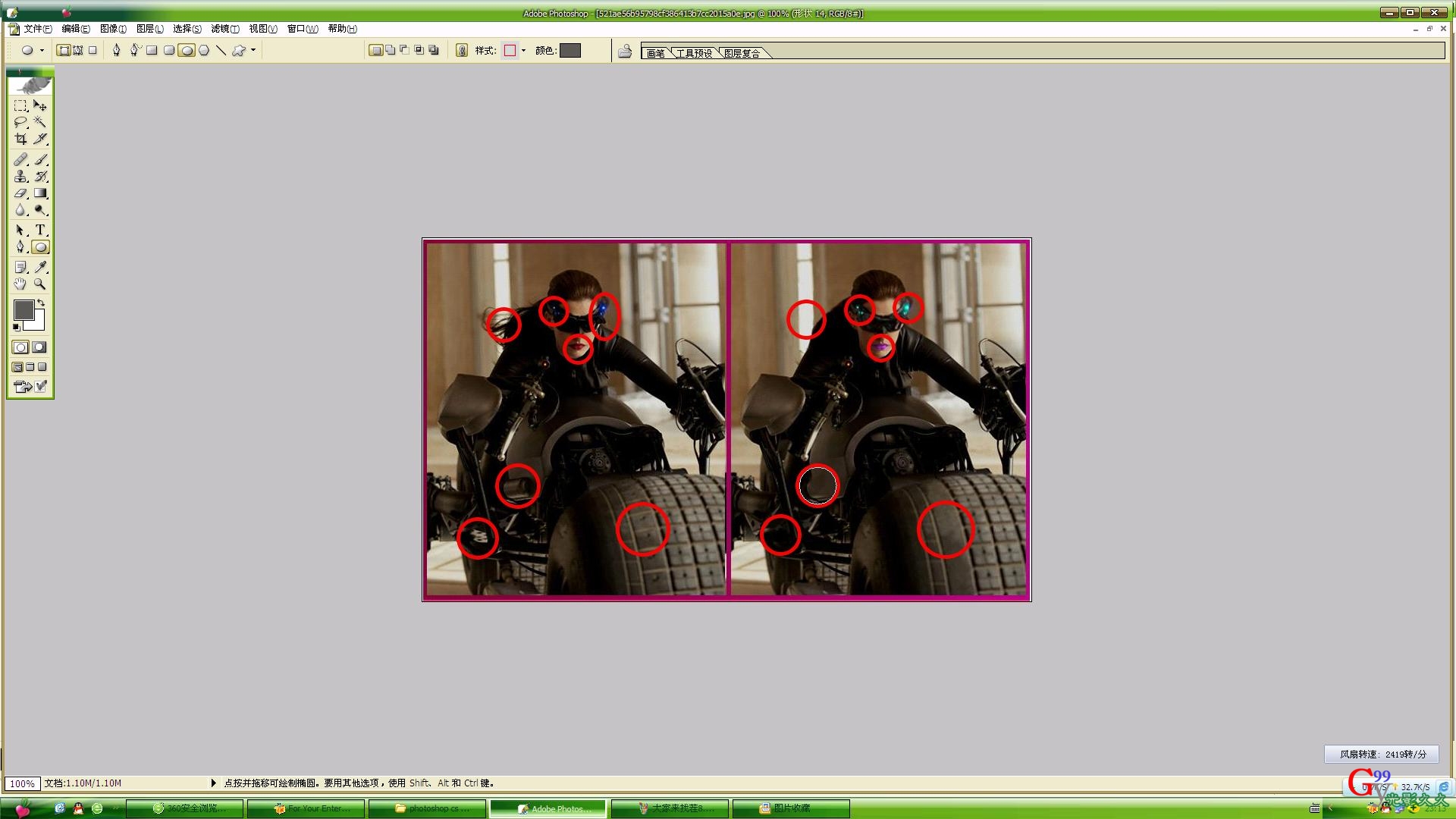Choose Subtract from Shape Area option
Image resolution: width=1456 pixels, height=819 pixels.
coord(404,51)
